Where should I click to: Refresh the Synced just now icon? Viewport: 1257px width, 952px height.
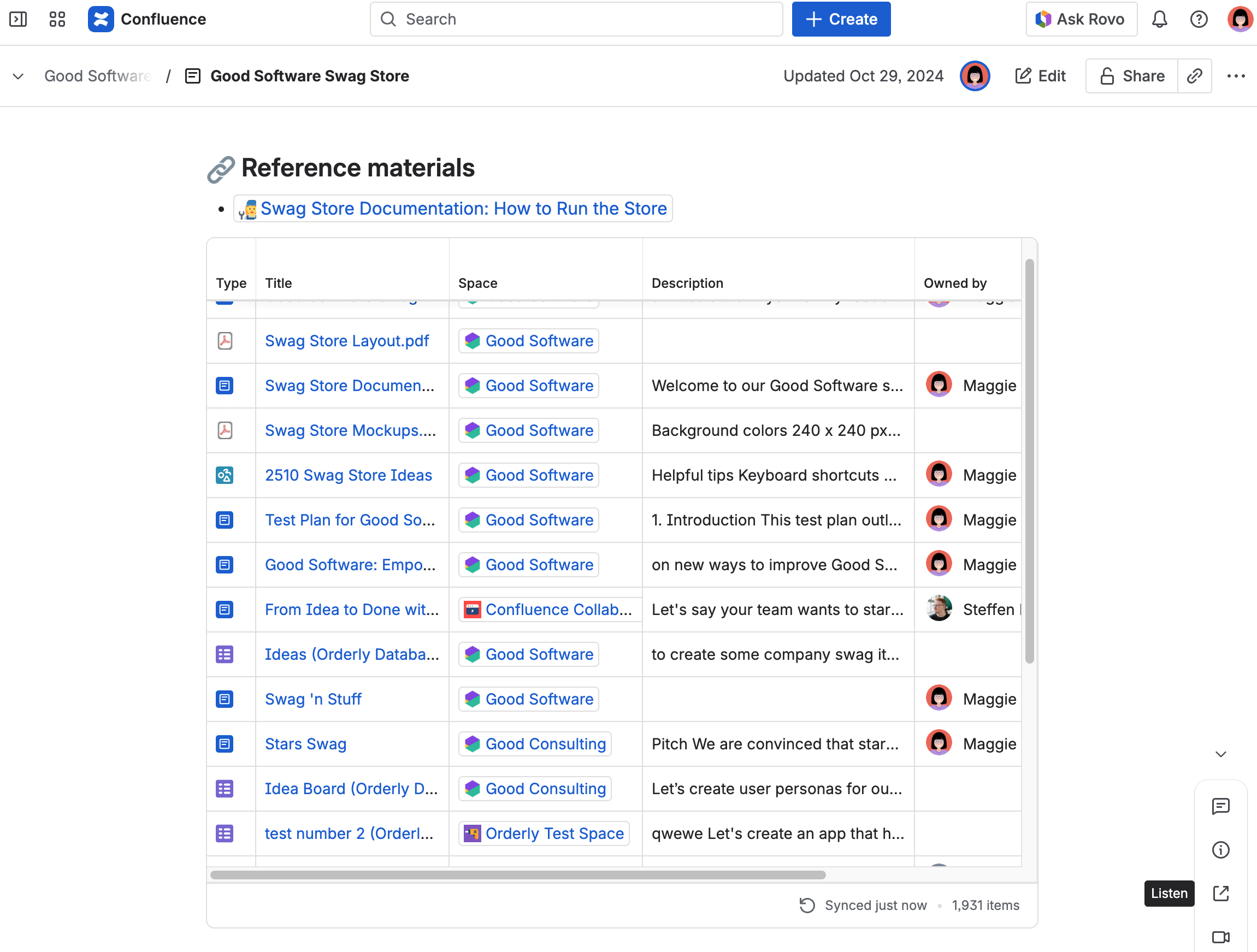point(807,905)
